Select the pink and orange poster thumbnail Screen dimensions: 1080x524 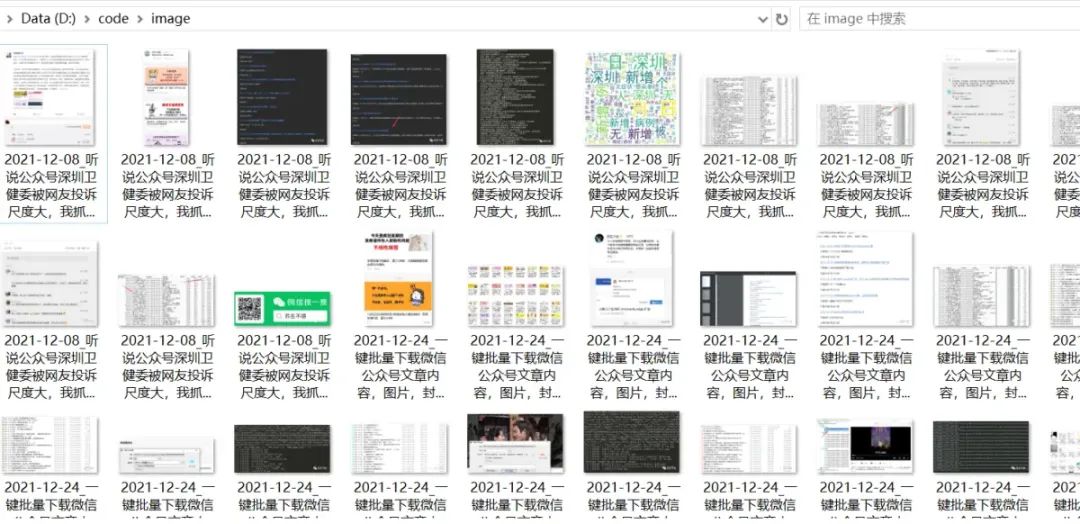coord(167,97)
